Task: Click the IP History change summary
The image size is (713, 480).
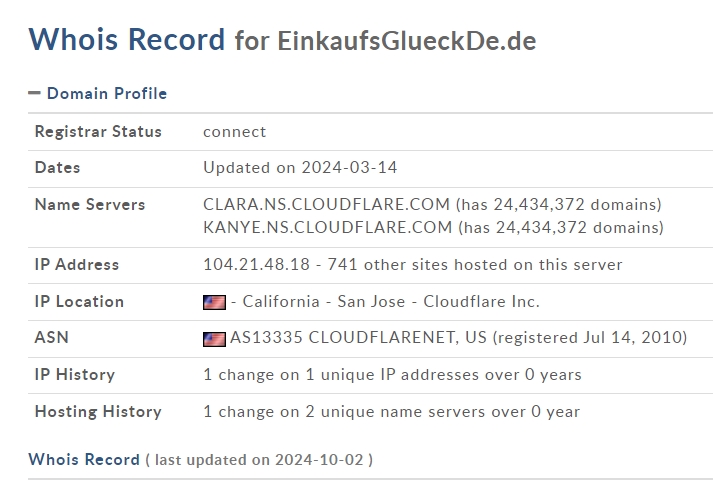Action: click(x=392, y=375)
